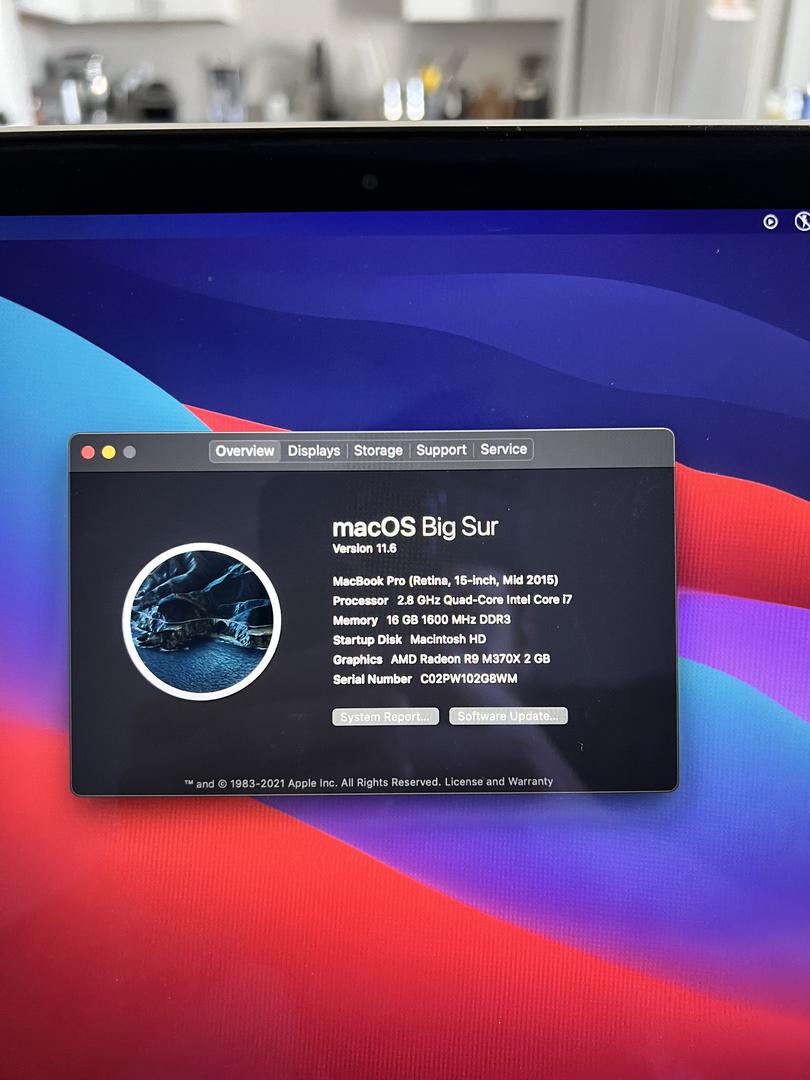810x1080 pixels.
Task: Click the greyed-out zoom window button
Action: click(x=129, y=452)
